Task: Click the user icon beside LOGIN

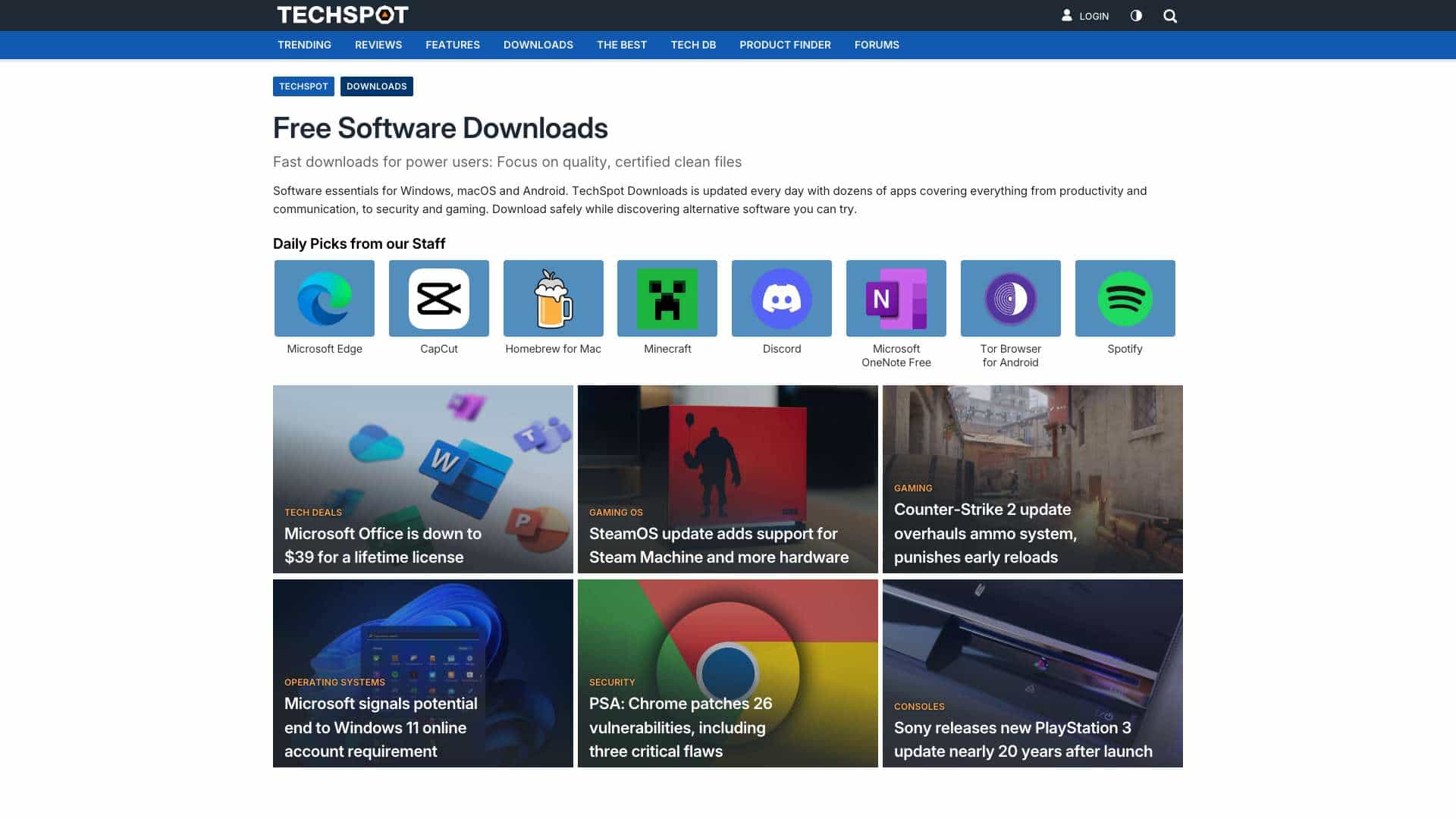Action: pos(1067,15)
